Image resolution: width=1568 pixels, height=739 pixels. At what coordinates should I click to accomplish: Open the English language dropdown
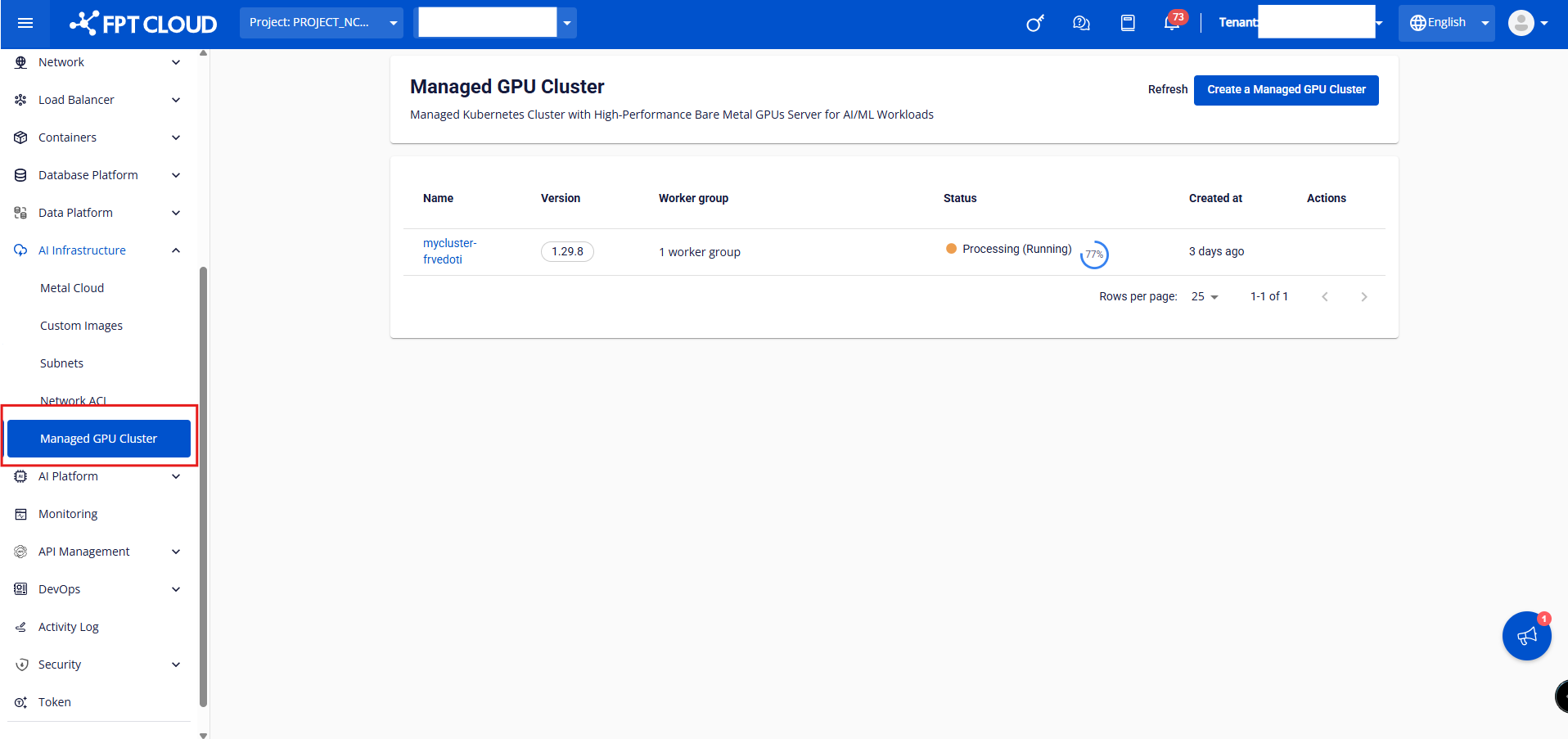point(1447,23)
